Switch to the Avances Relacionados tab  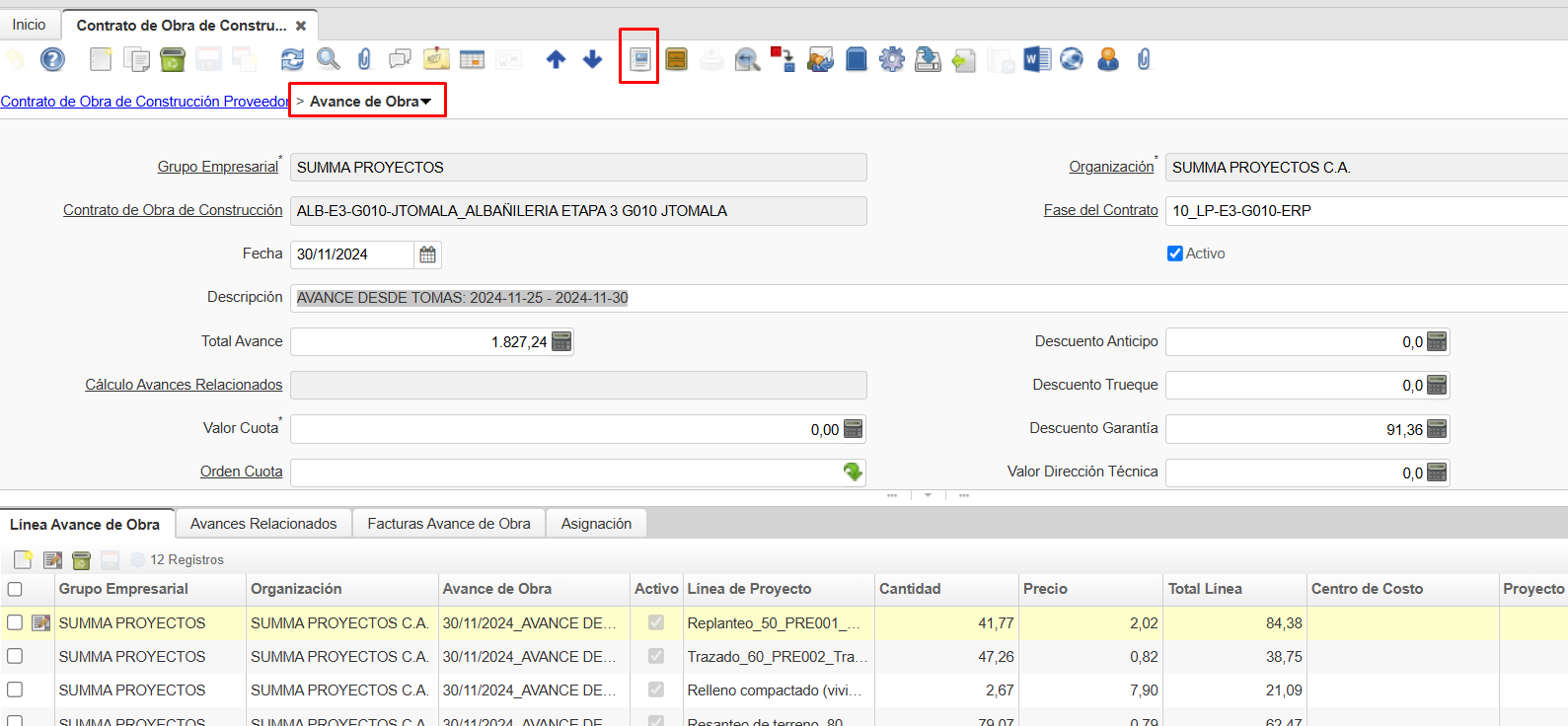pyautogui.click(x=263, y=524)
